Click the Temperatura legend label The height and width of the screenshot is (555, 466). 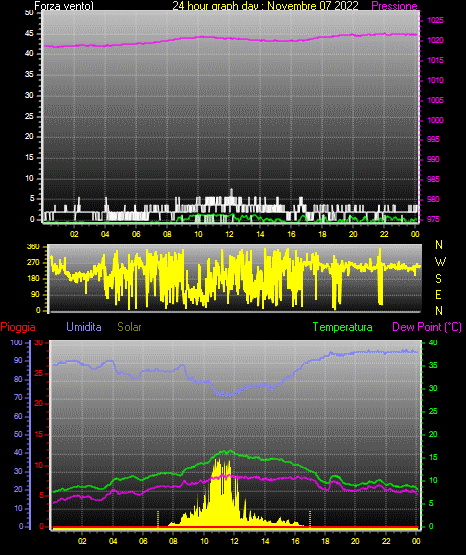click(x=342, y=327)
